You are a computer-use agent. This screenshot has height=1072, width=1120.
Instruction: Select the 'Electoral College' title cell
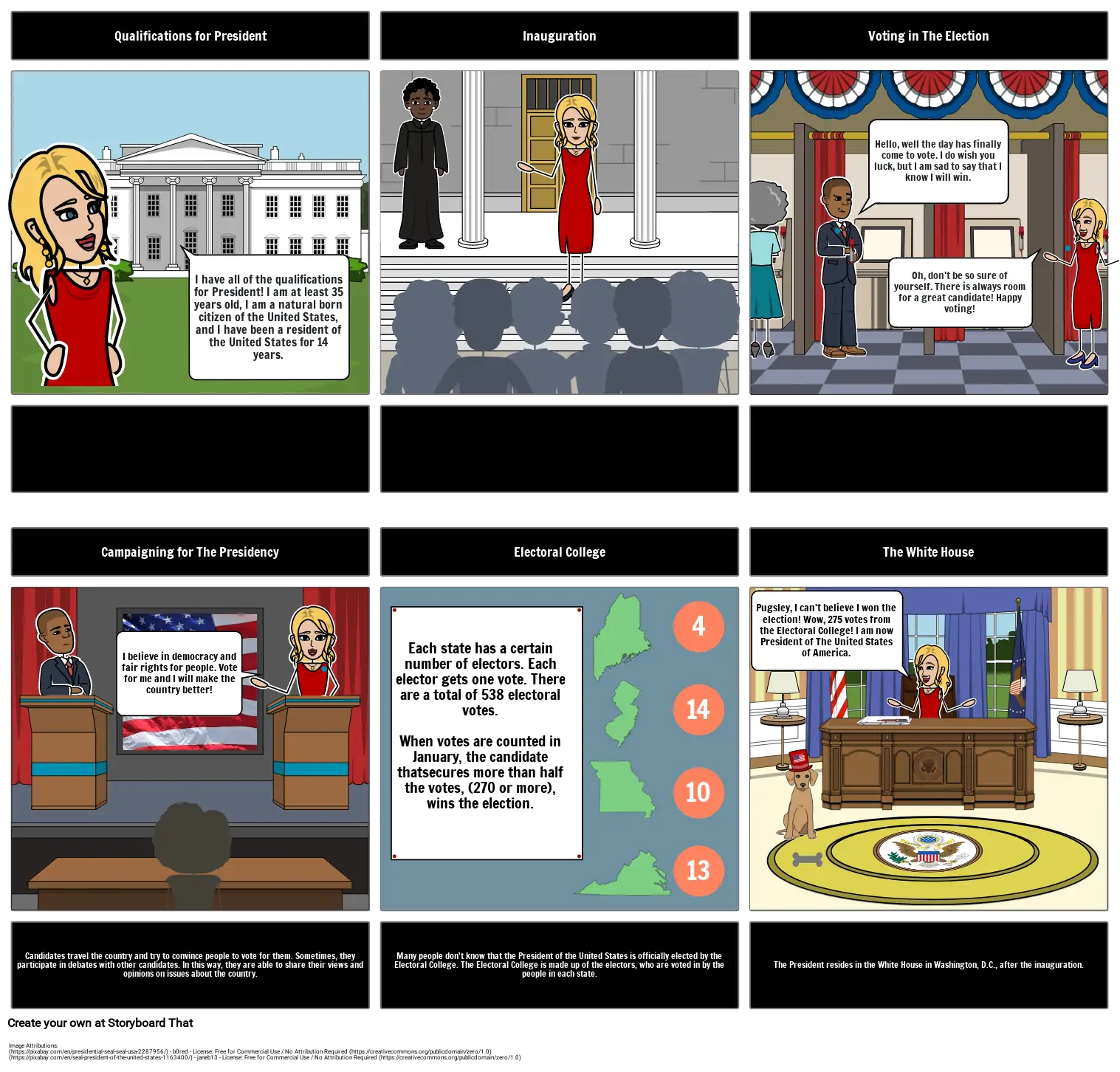pos(560,552)
